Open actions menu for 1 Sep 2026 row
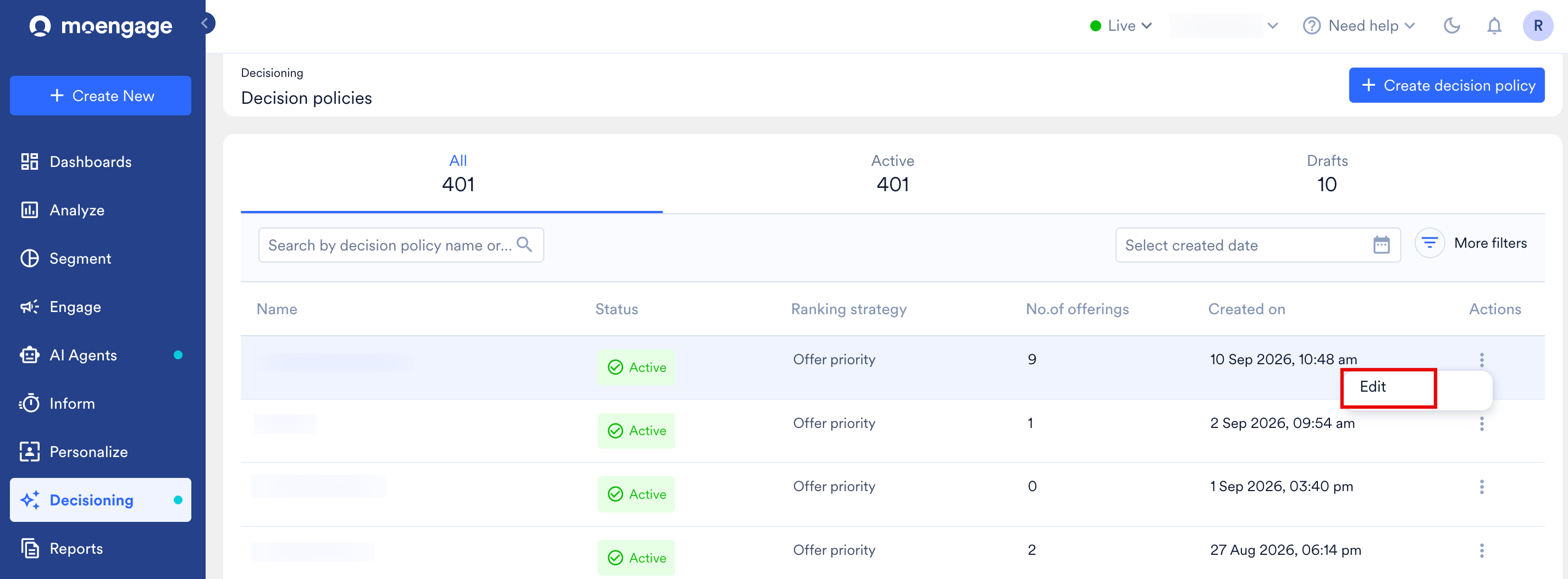This screenshot has width=1568, height=579. (1481, 487)
